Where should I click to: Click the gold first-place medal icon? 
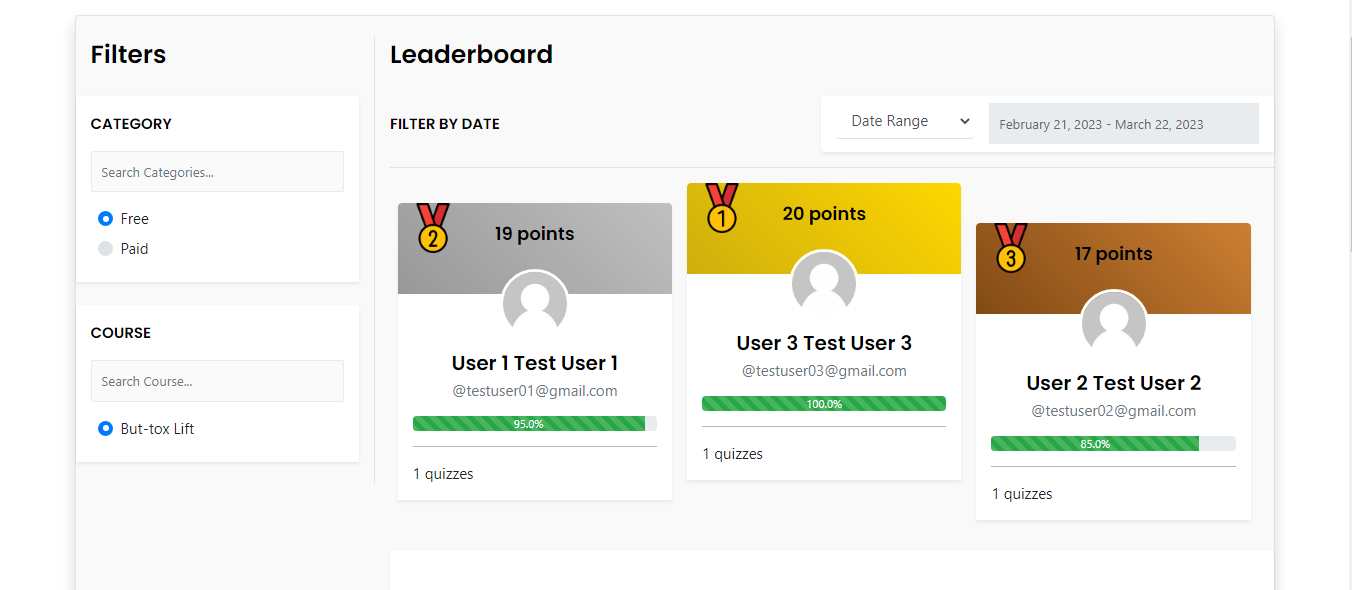click(x=722, y=208)
